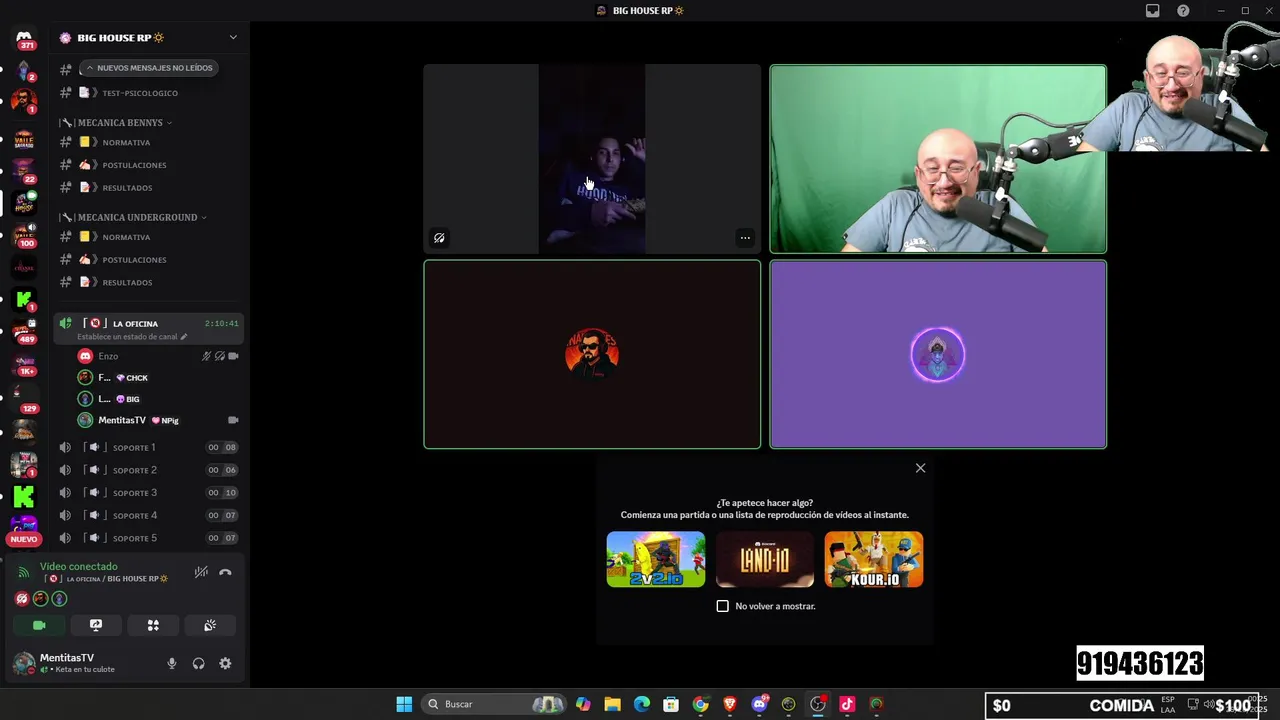Viewport: 1280px width, 720px height.
Task: Check the No volver a mostrar box
Action: pyautogui.click(x=723, y=606)
